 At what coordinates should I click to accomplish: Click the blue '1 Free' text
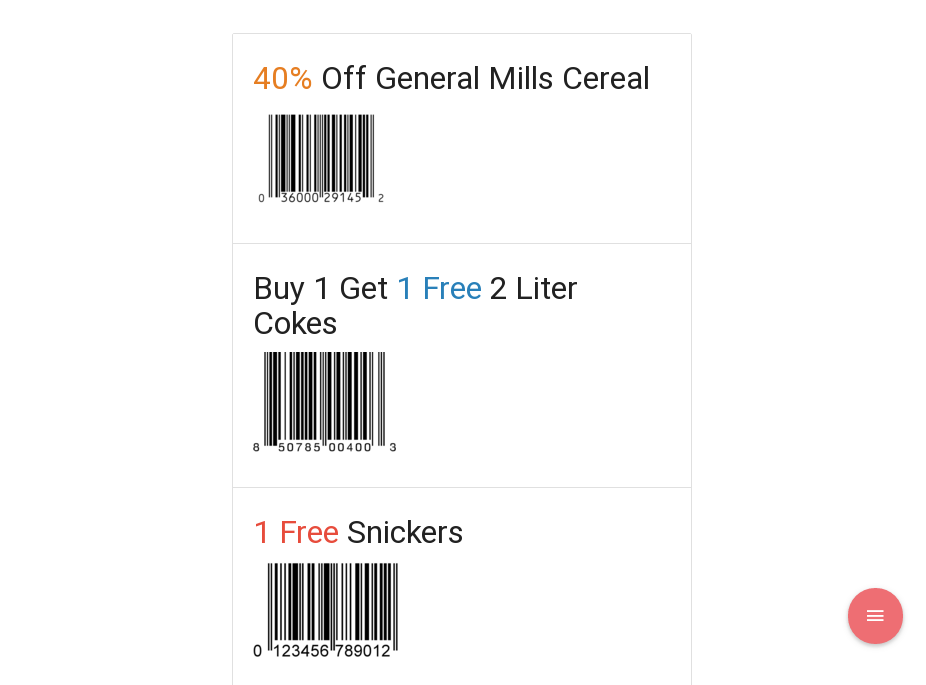439,288
